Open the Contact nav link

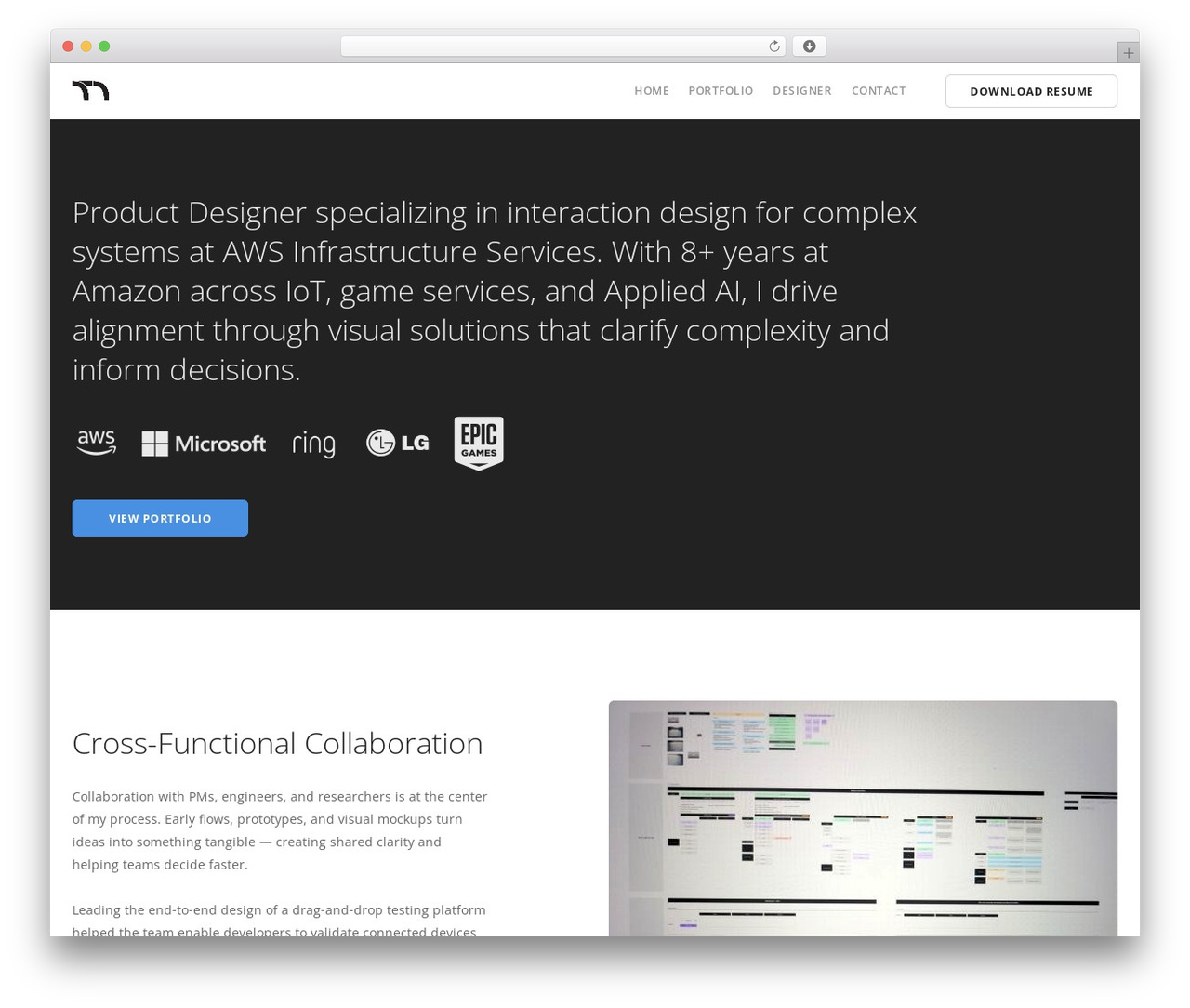(879, 90)
